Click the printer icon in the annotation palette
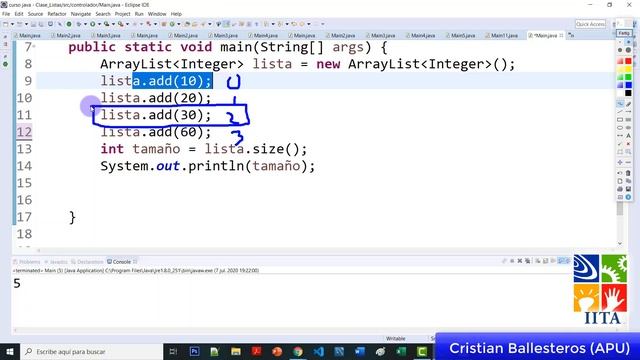This screenshot has height=360, width=640. [x=620, y=189]
